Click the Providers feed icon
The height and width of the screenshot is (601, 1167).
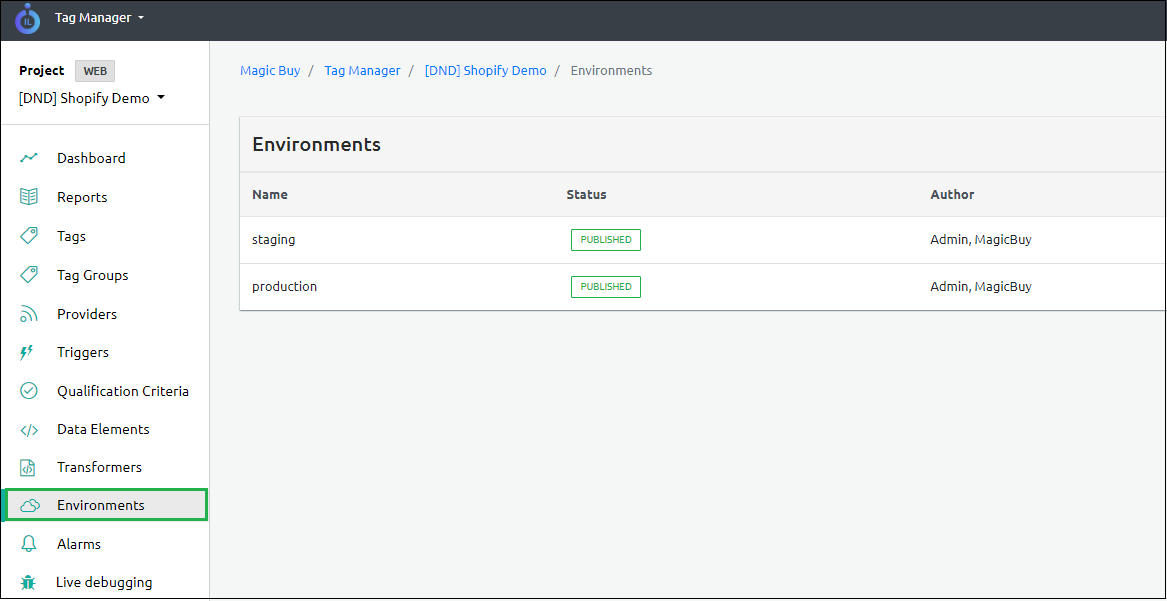(29, 314)
